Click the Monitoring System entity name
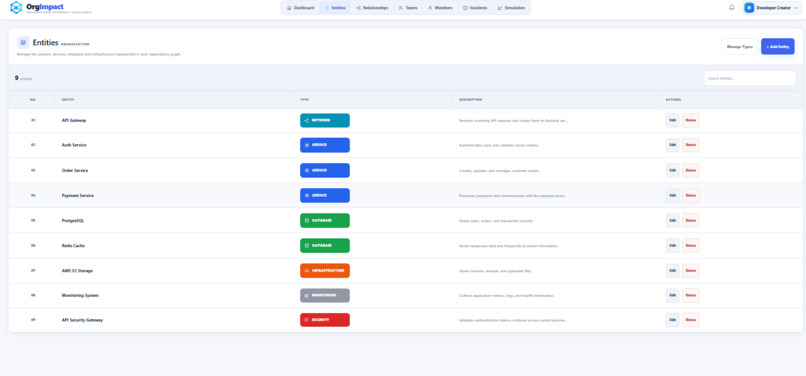The width and height of the screenshot is (806, 376). [x=80, y=295]
